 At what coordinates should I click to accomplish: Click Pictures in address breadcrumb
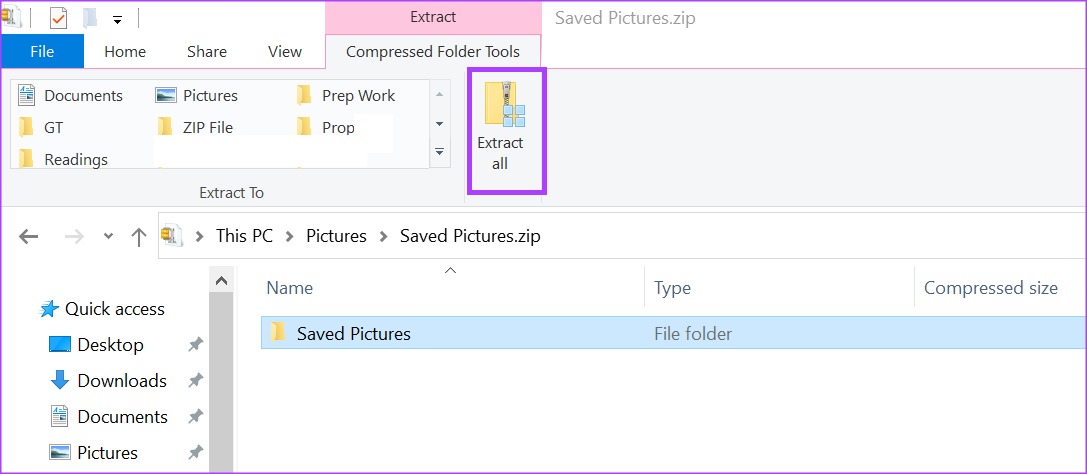[x=336, y=236]
